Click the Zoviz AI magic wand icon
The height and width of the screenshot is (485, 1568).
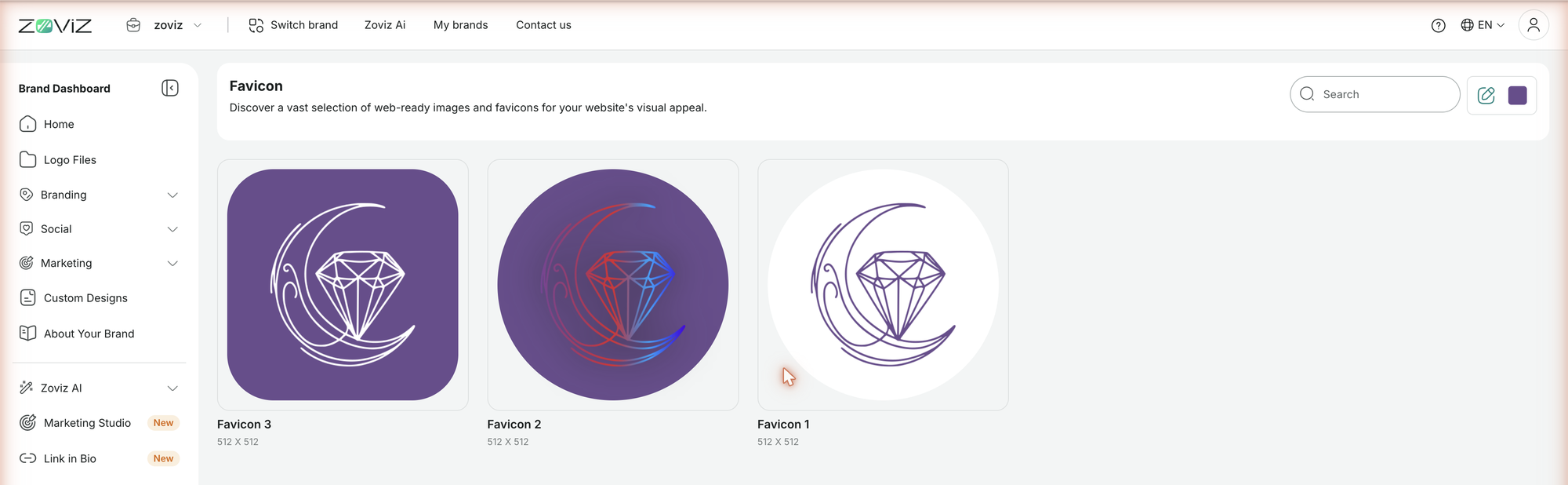coord(27,388)
